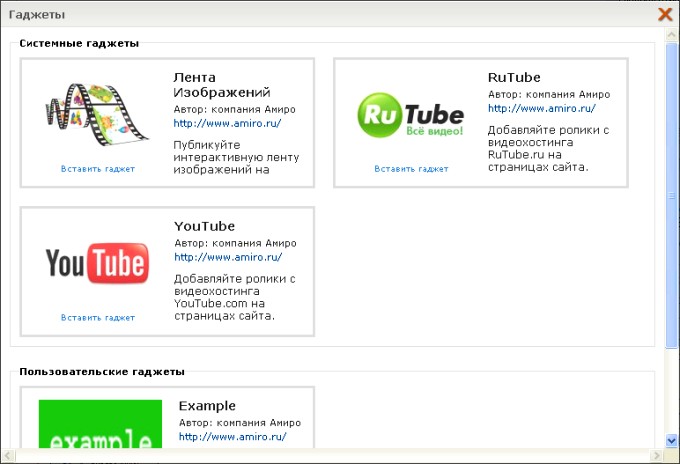Viewport: 680px width, 464px height.
Task: Close the Гаджеты dialog with the X
Action: pos(664,14)
